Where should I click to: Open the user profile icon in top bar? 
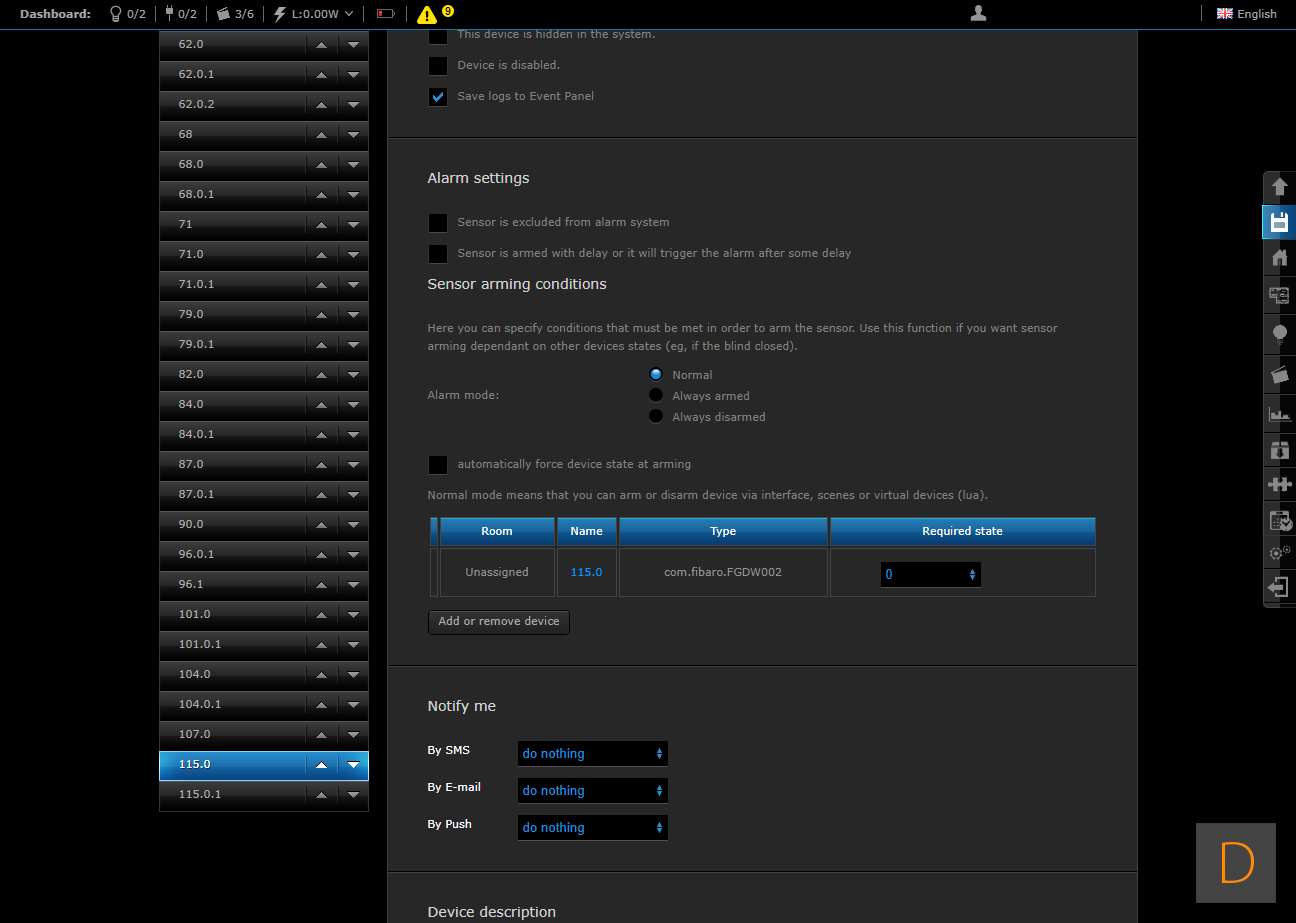coord(978,13)
